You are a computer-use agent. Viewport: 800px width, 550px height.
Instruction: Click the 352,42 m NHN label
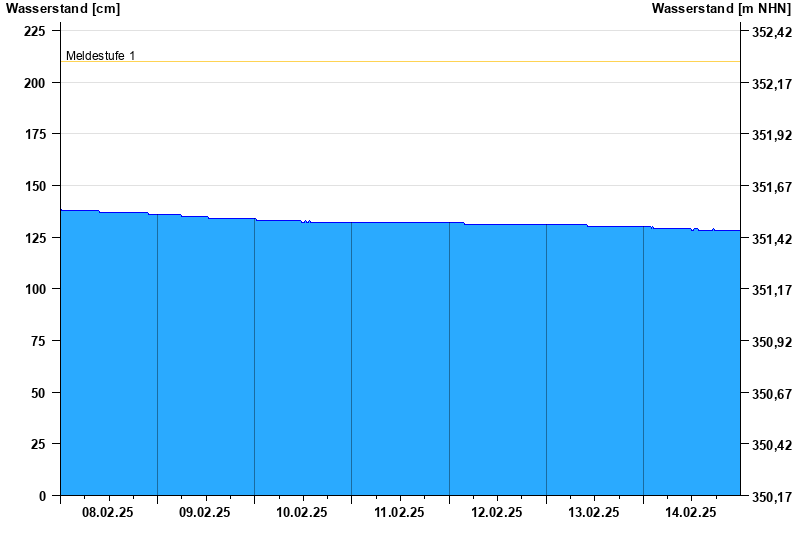click(772, 33)
